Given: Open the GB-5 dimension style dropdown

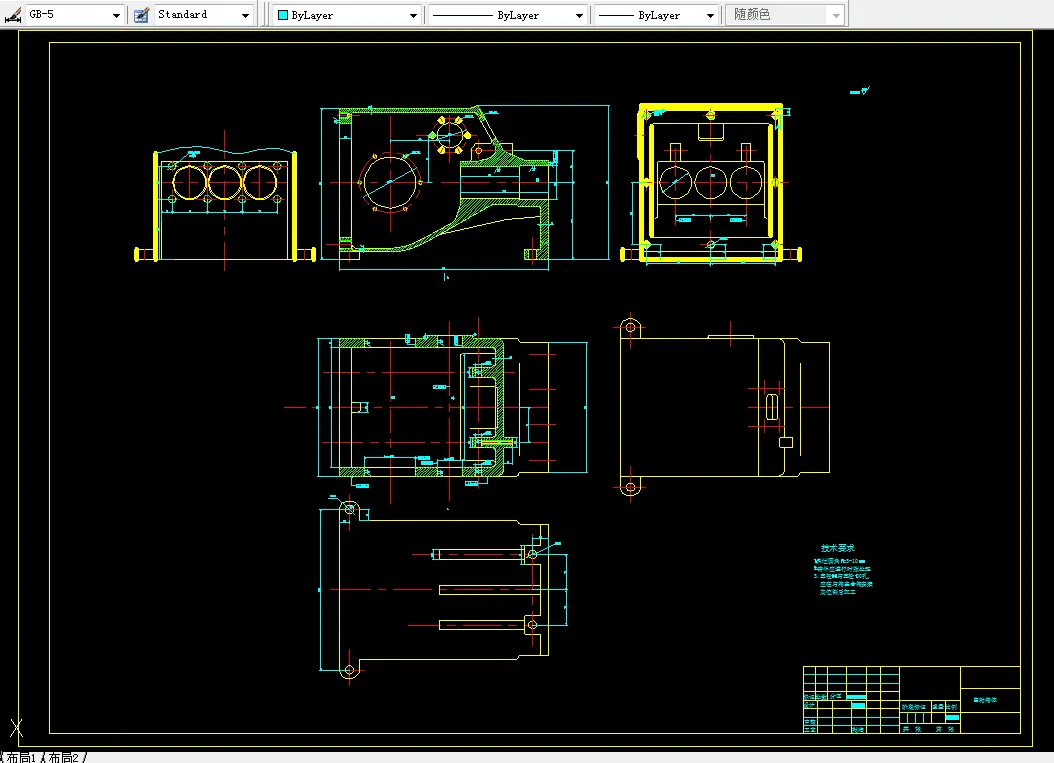Looking at the screenshot, I should [x=116, y=15].
